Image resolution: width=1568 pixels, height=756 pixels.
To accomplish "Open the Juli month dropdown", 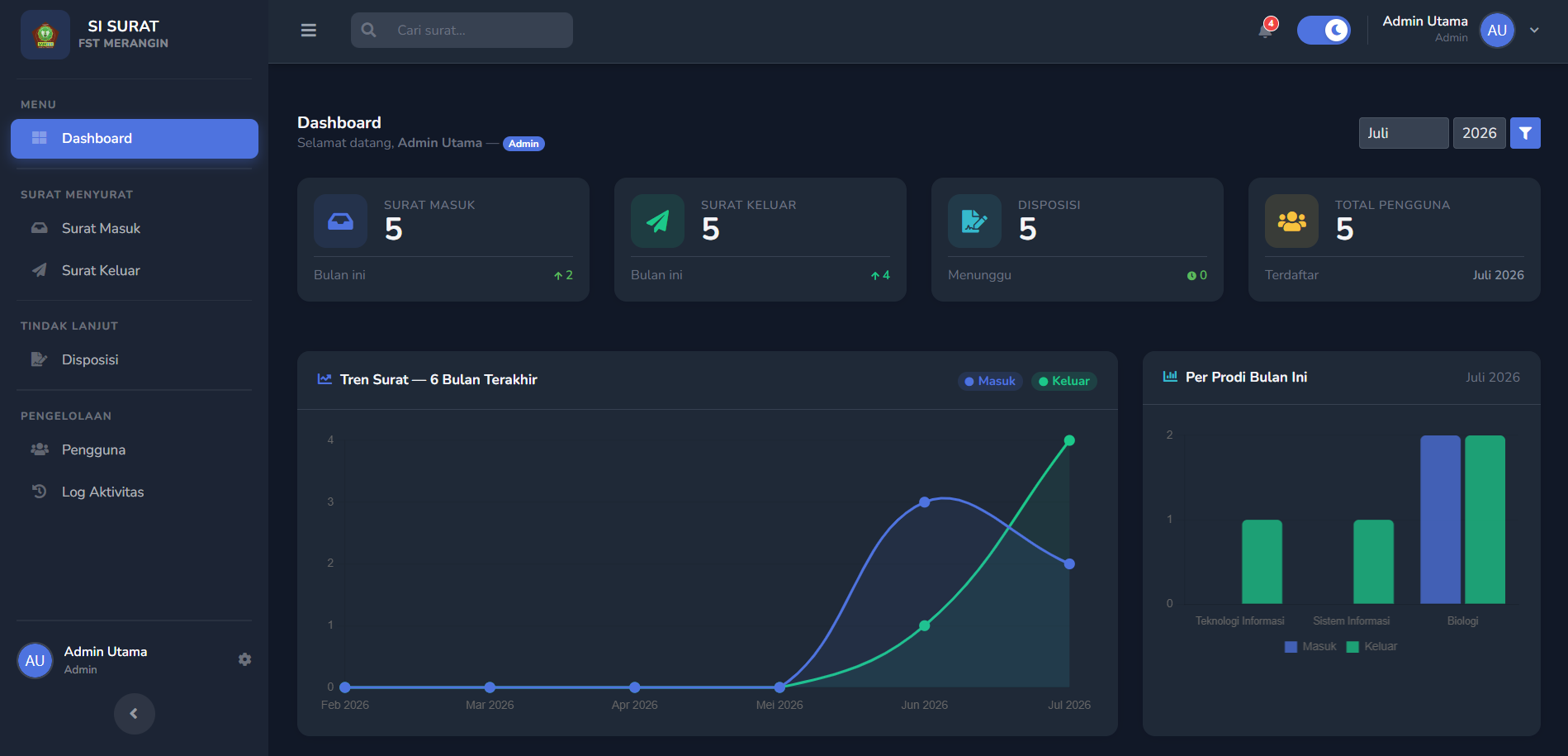I will coord(1404,133).
